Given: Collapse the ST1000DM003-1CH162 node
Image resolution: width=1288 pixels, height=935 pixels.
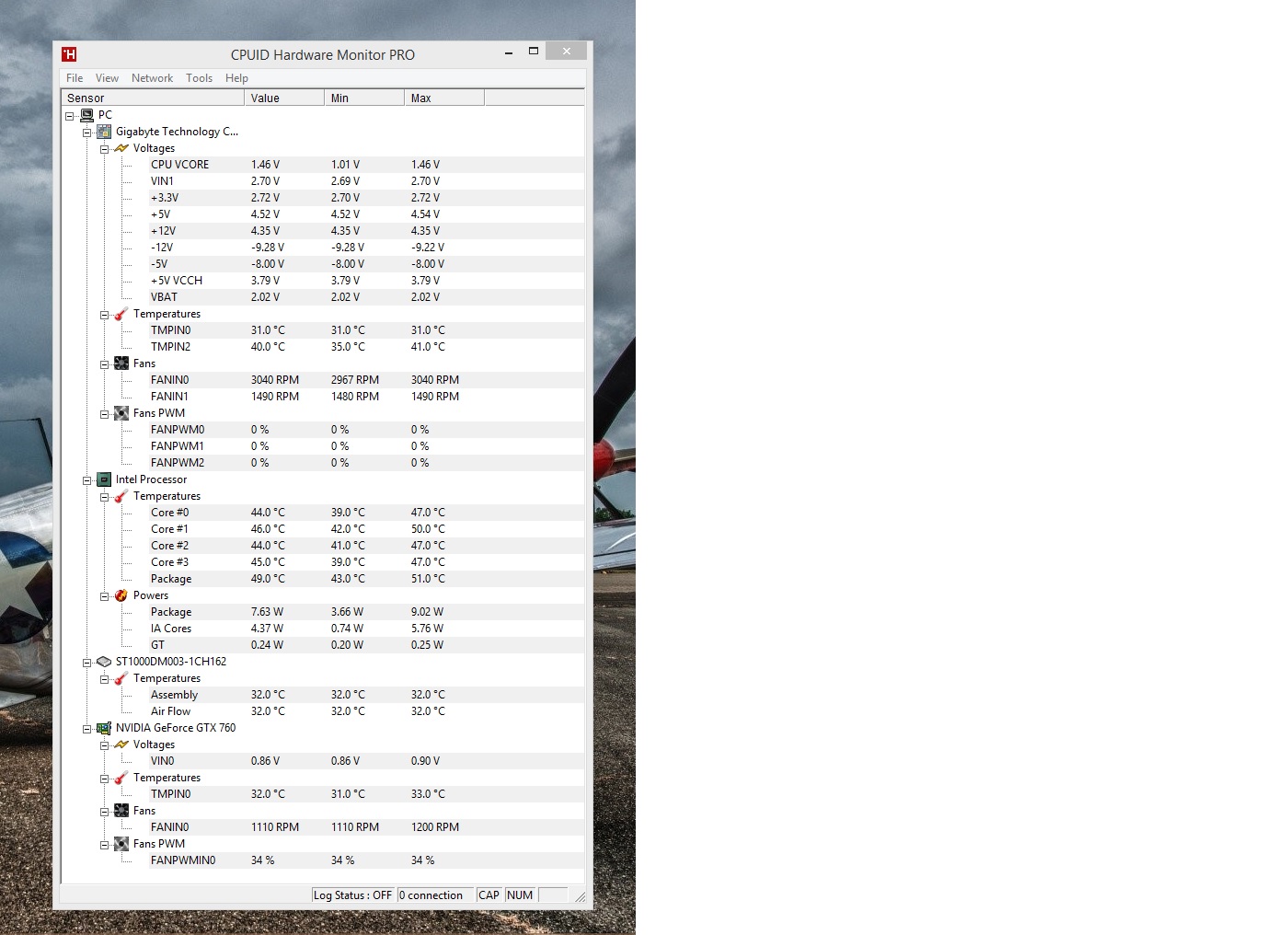Looking at the screenshot, I should 86,663.
